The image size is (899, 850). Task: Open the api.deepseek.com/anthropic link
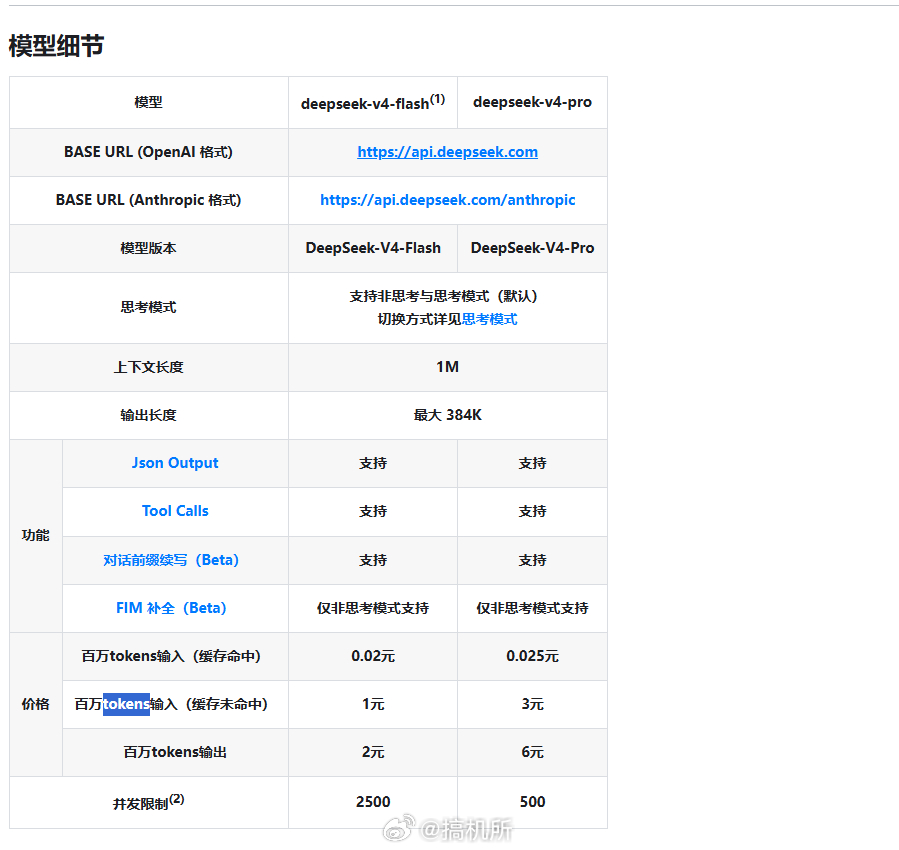(x=447, y=200)
